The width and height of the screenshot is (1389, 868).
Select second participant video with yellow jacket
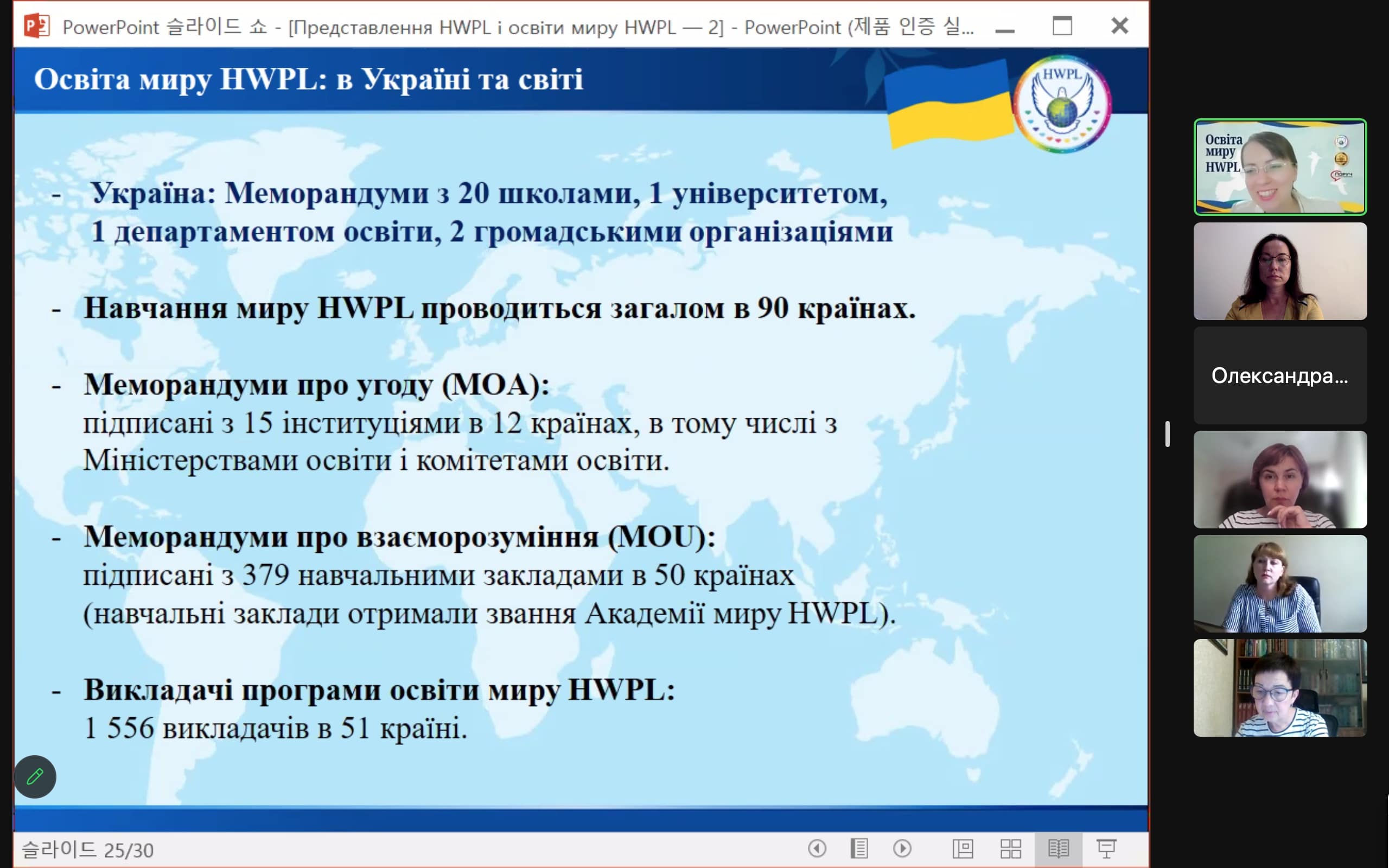pyautogui.click(x=1280, y=271)
